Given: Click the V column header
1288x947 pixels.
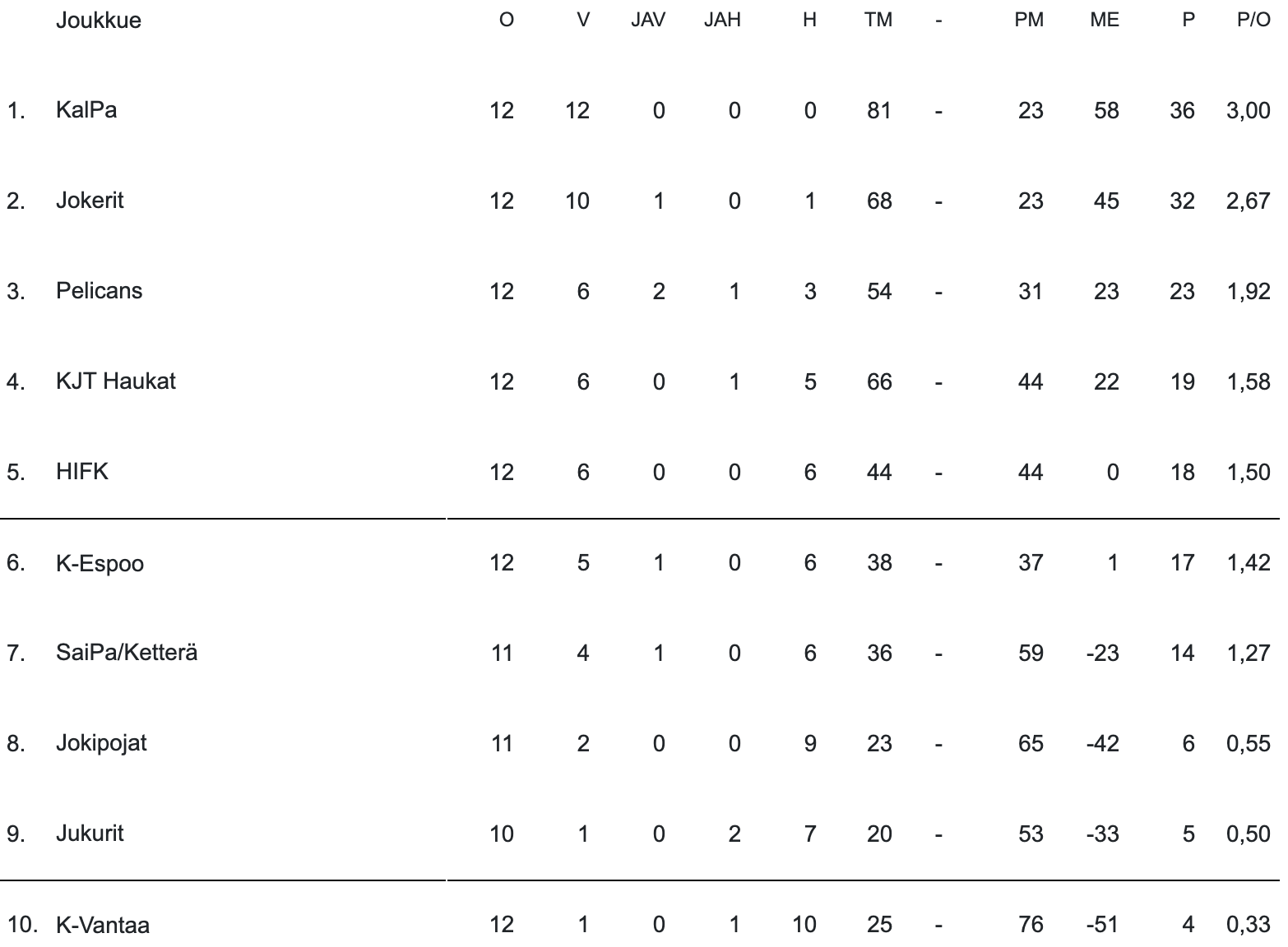Looking at the screenshot, I should pyautogui.click(x=582, y=21).
